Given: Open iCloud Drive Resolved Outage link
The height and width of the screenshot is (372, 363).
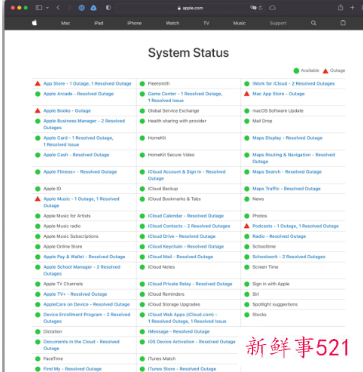Looking at the screenshot, I should [x=182, y=236].
